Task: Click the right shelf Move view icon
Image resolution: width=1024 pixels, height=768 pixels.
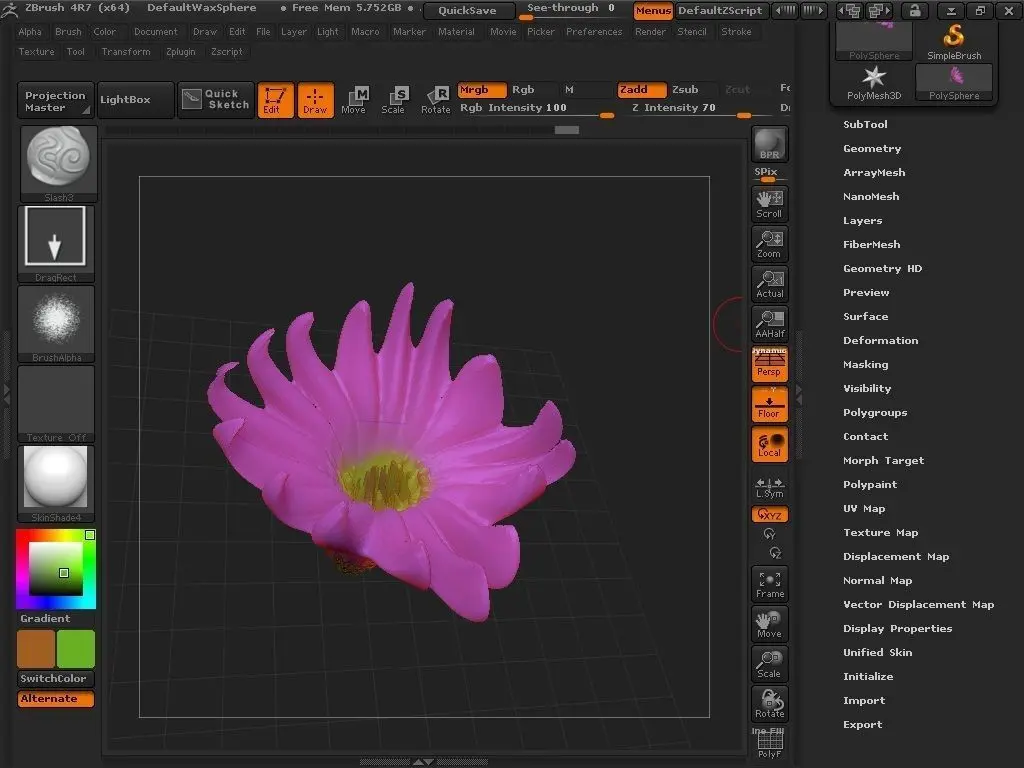Action: point(769,624)
